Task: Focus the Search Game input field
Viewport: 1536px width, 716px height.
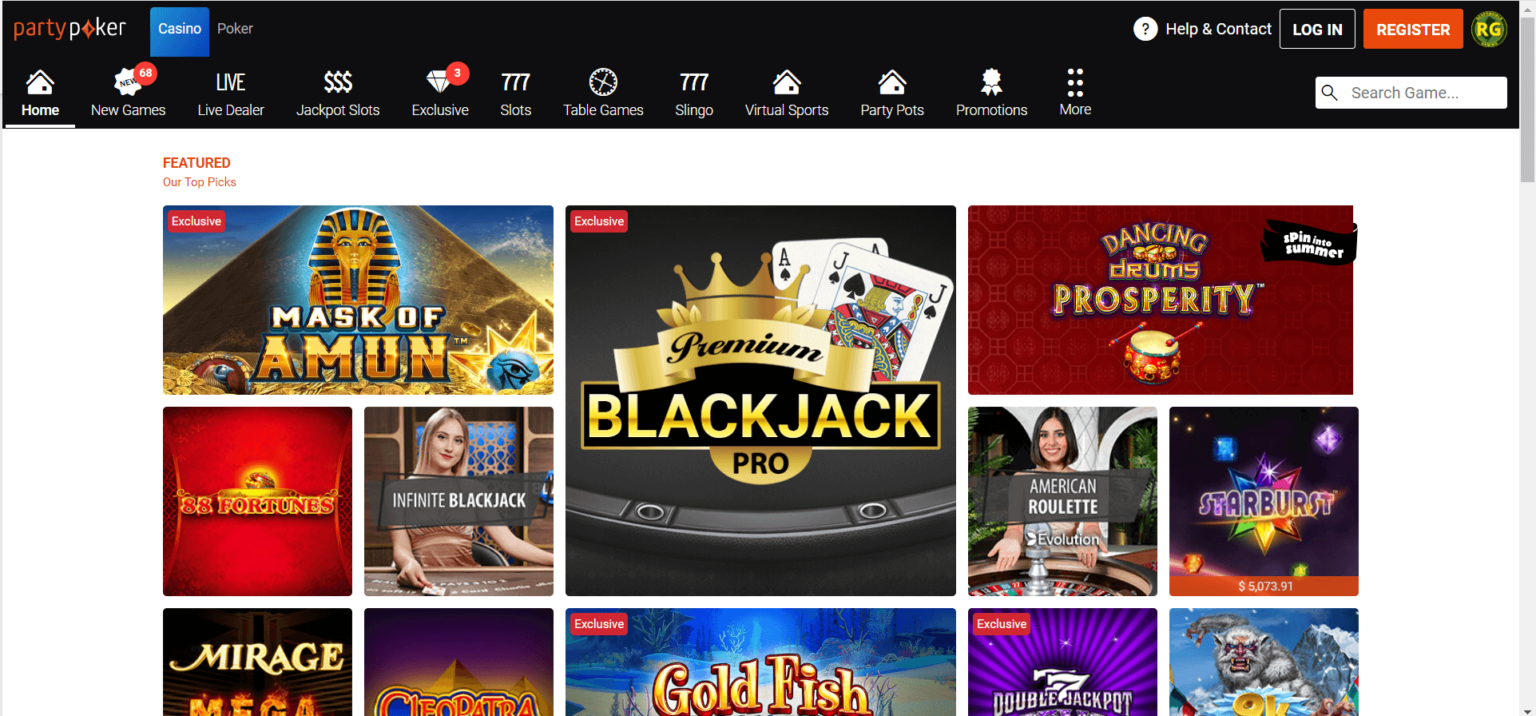Action: coord(1411,93)
